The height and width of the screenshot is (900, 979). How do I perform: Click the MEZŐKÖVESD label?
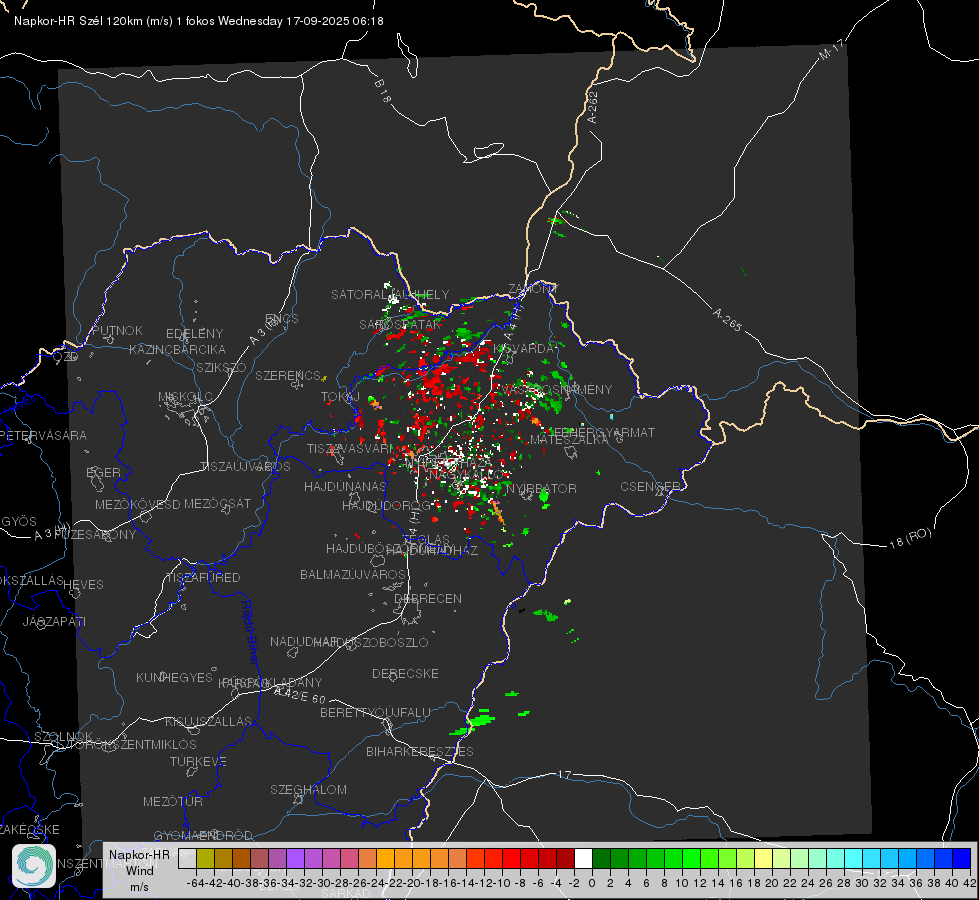(137, 504)
